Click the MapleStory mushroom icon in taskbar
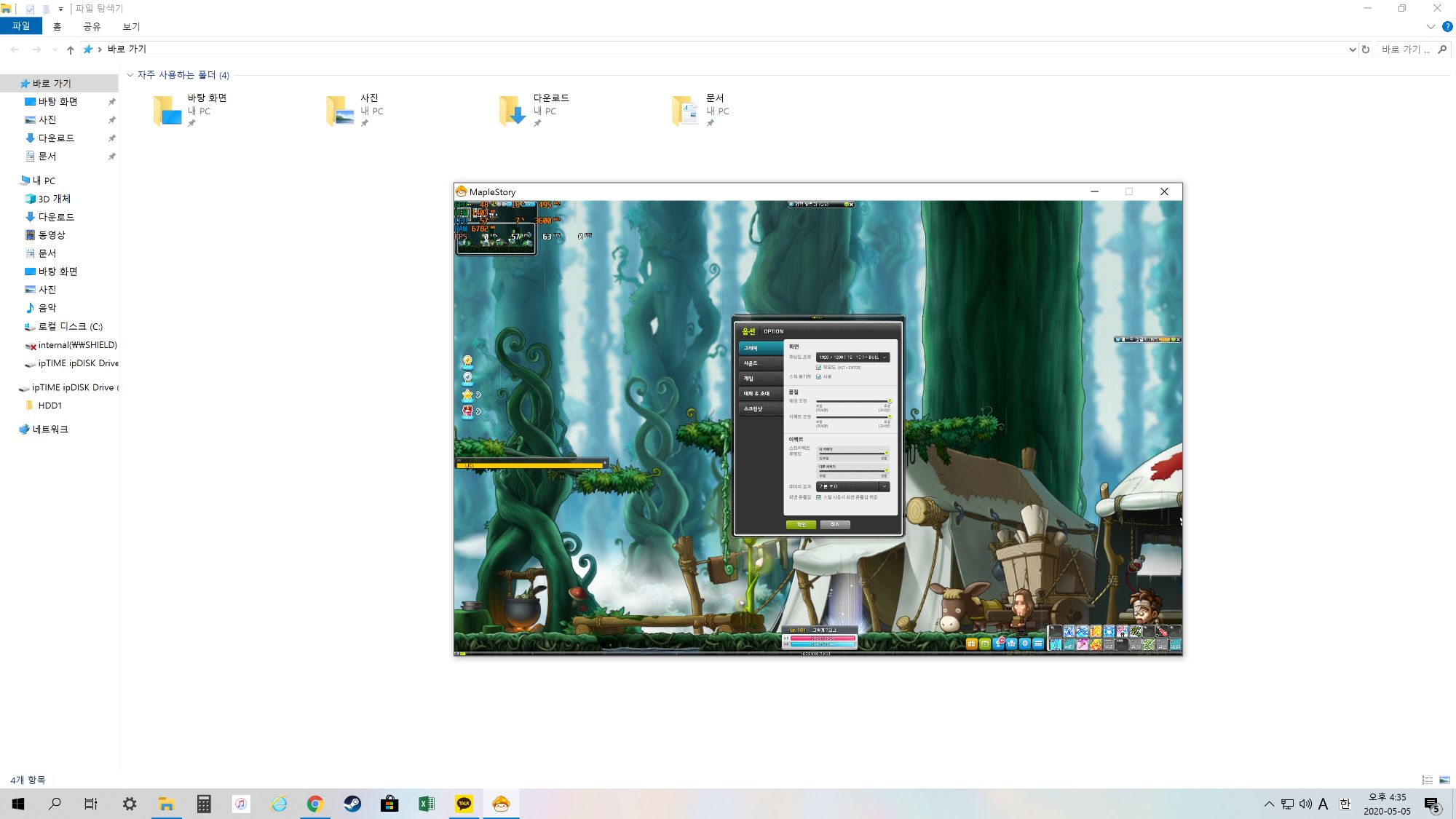 pyautogui.click(x=501, y=804)
